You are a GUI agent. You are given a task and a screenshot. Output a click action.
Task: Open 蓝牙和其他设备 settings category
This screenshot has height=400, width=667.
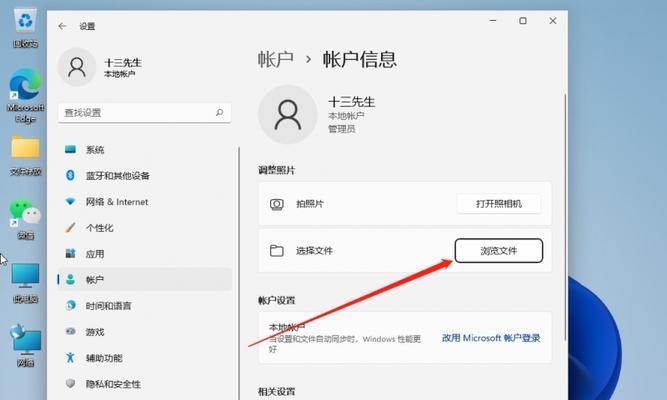(x=145, y=175)
